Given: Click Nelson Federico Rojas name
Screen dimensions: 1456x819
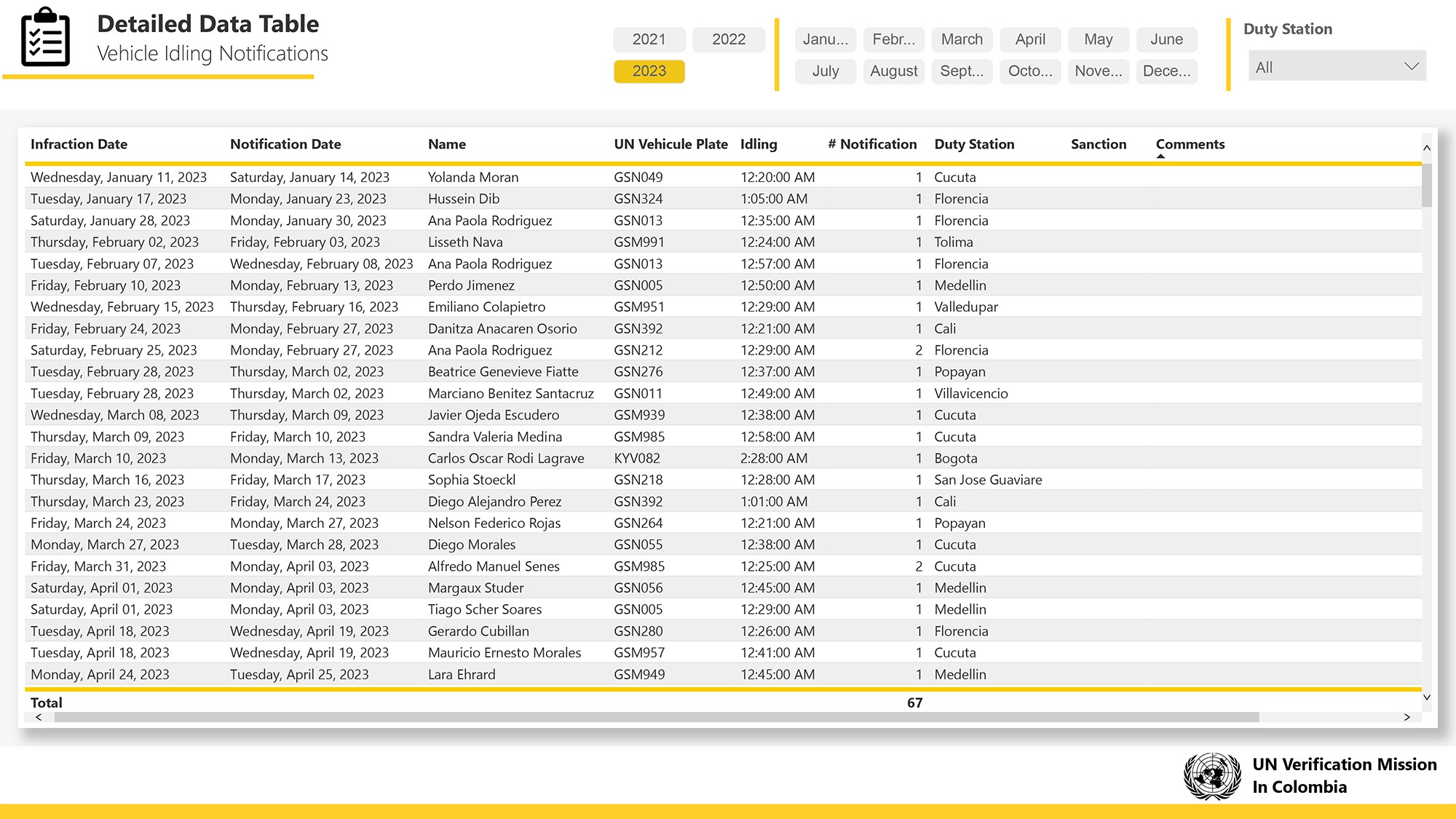Looking at the screenshot, I should coord(494,523).
